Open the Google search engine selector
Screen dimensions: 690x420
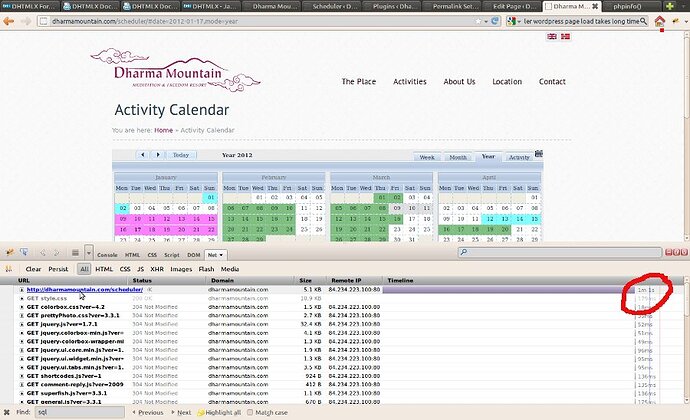point(514,21)
